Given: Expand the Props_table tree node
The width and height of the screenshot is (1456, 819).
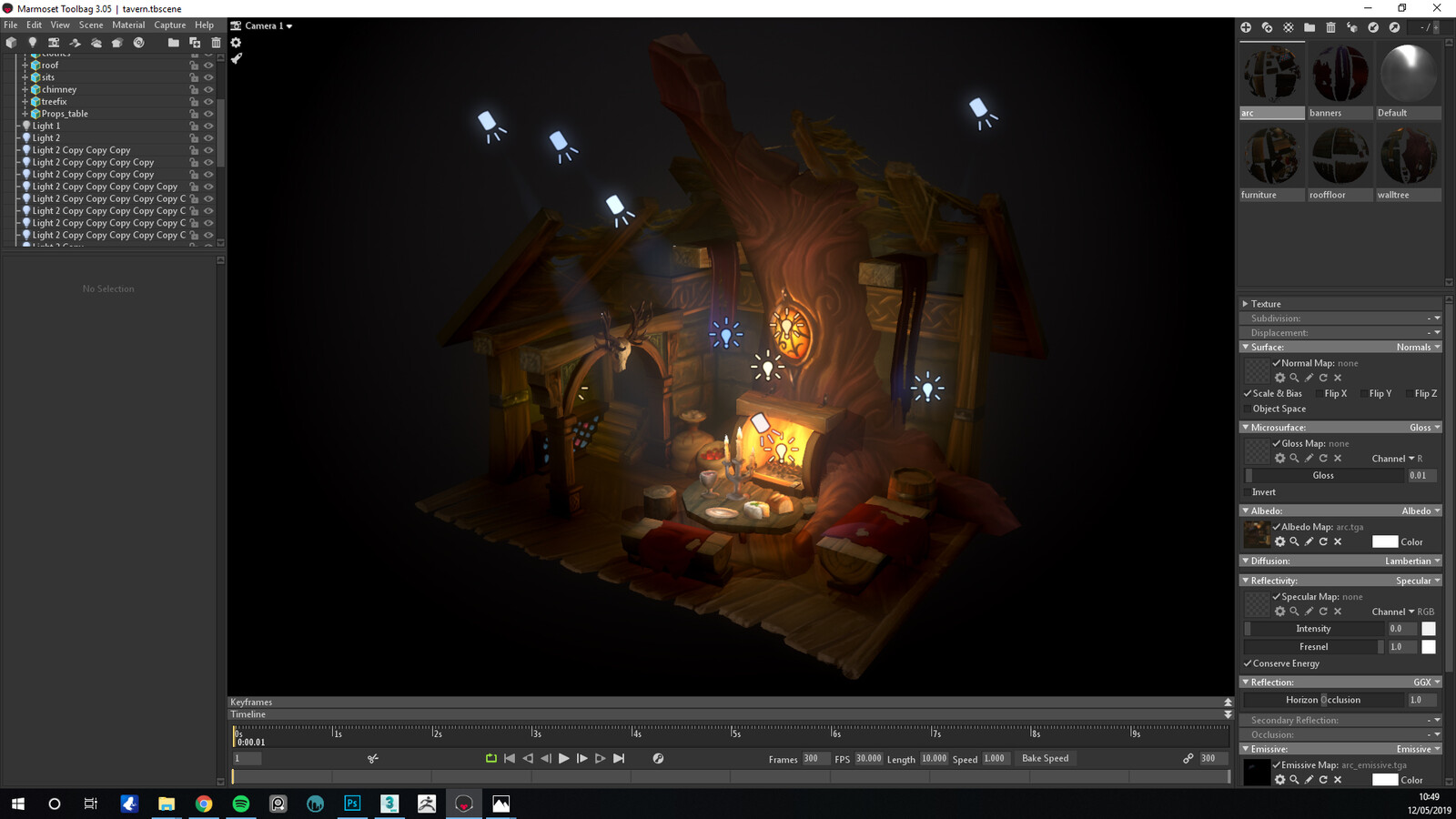Looking at the screenshot, I should [x=25, y=114].
